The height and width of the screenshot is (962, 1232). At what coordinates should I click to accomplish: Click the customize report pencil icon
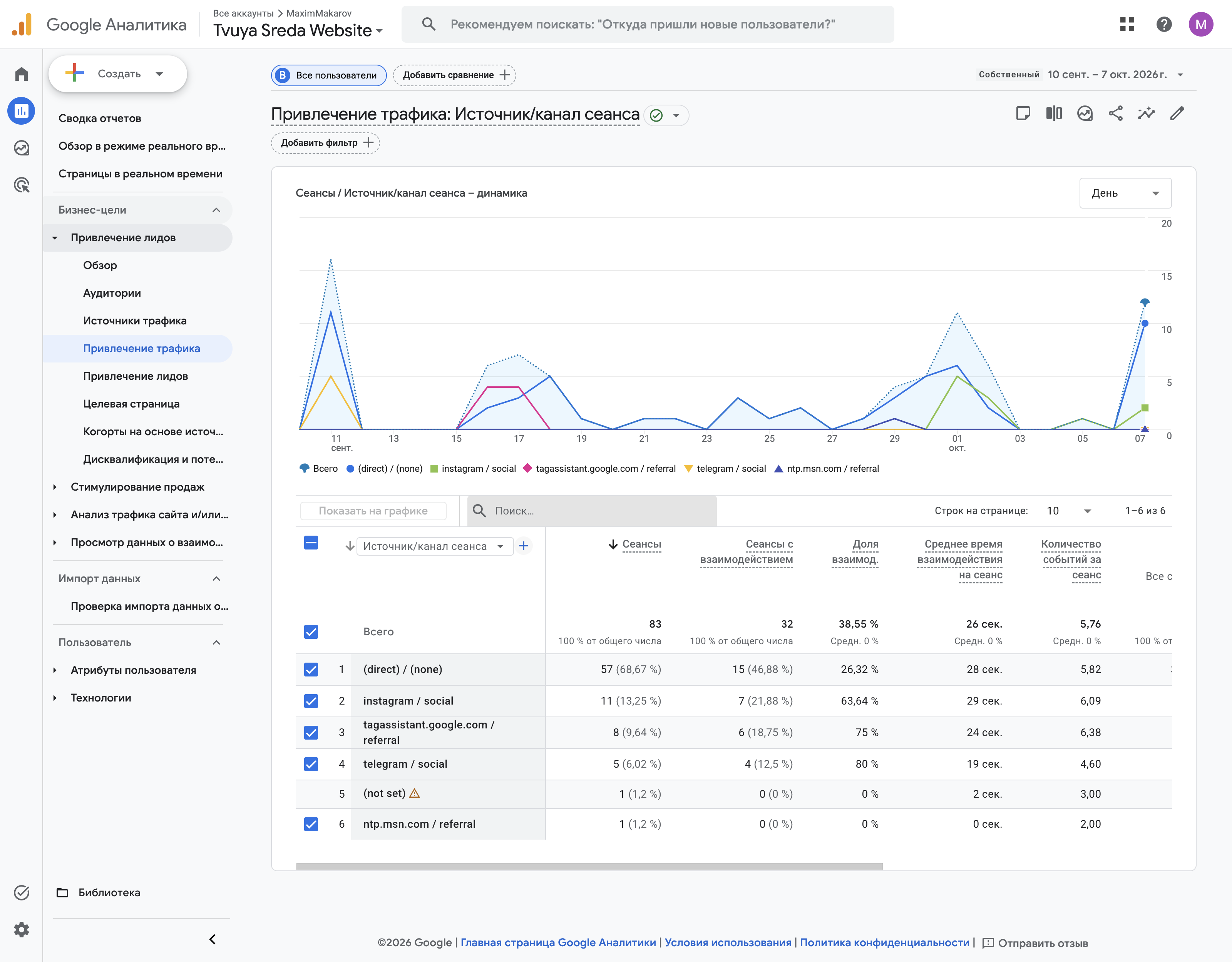[1177, 114]
